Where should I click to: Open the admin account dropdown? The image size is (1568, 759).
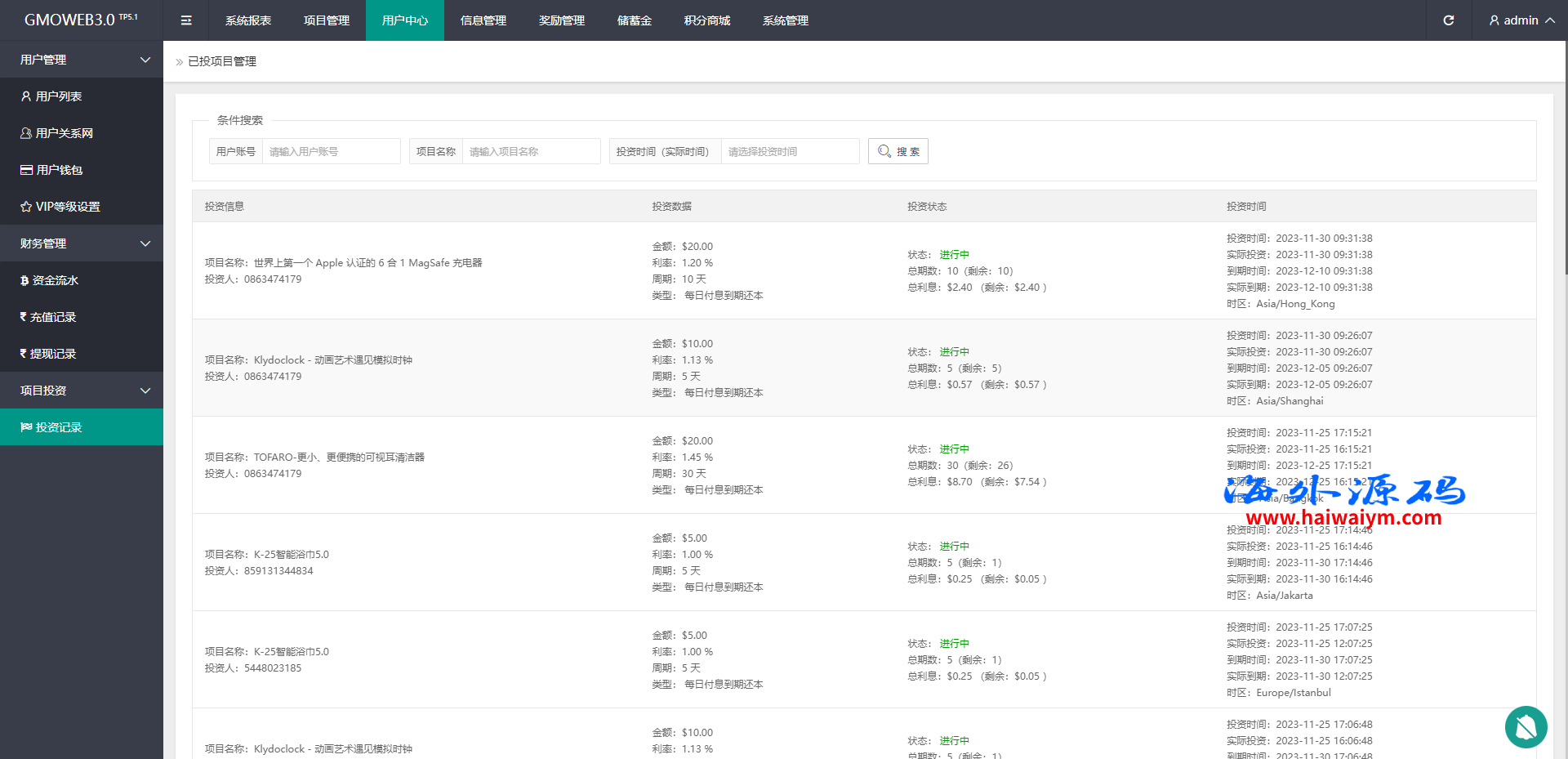click(x=1521, y=20)
